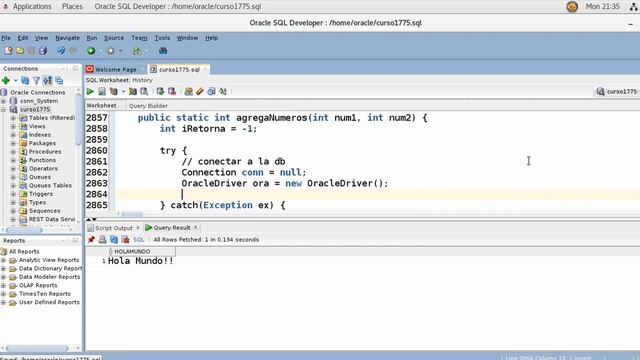
Task: Expand the Triggers tree node
Action: point(13,194)
